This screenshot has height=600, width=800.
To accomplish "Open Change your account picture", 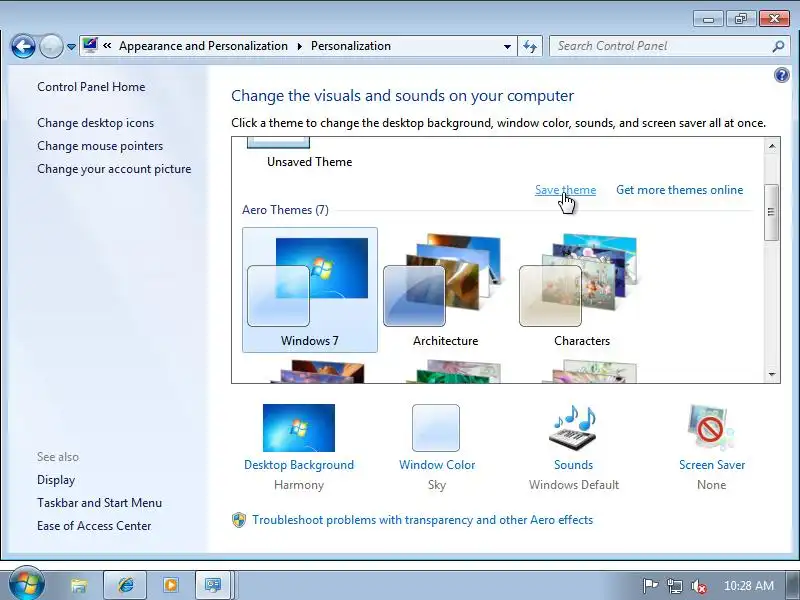I will pos(114,169).
